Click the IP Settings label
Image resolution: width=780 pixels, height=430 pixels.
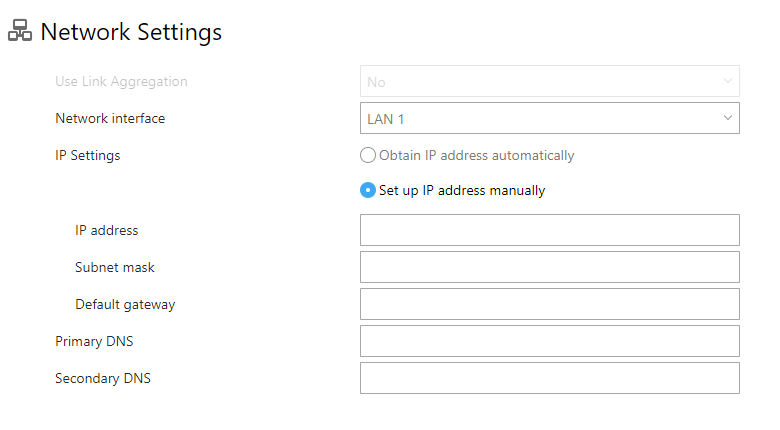point(88,156)
